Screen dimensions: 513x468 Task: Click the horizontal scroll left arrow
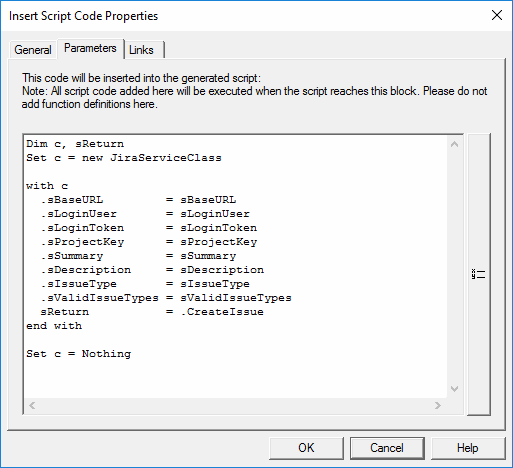32,405
